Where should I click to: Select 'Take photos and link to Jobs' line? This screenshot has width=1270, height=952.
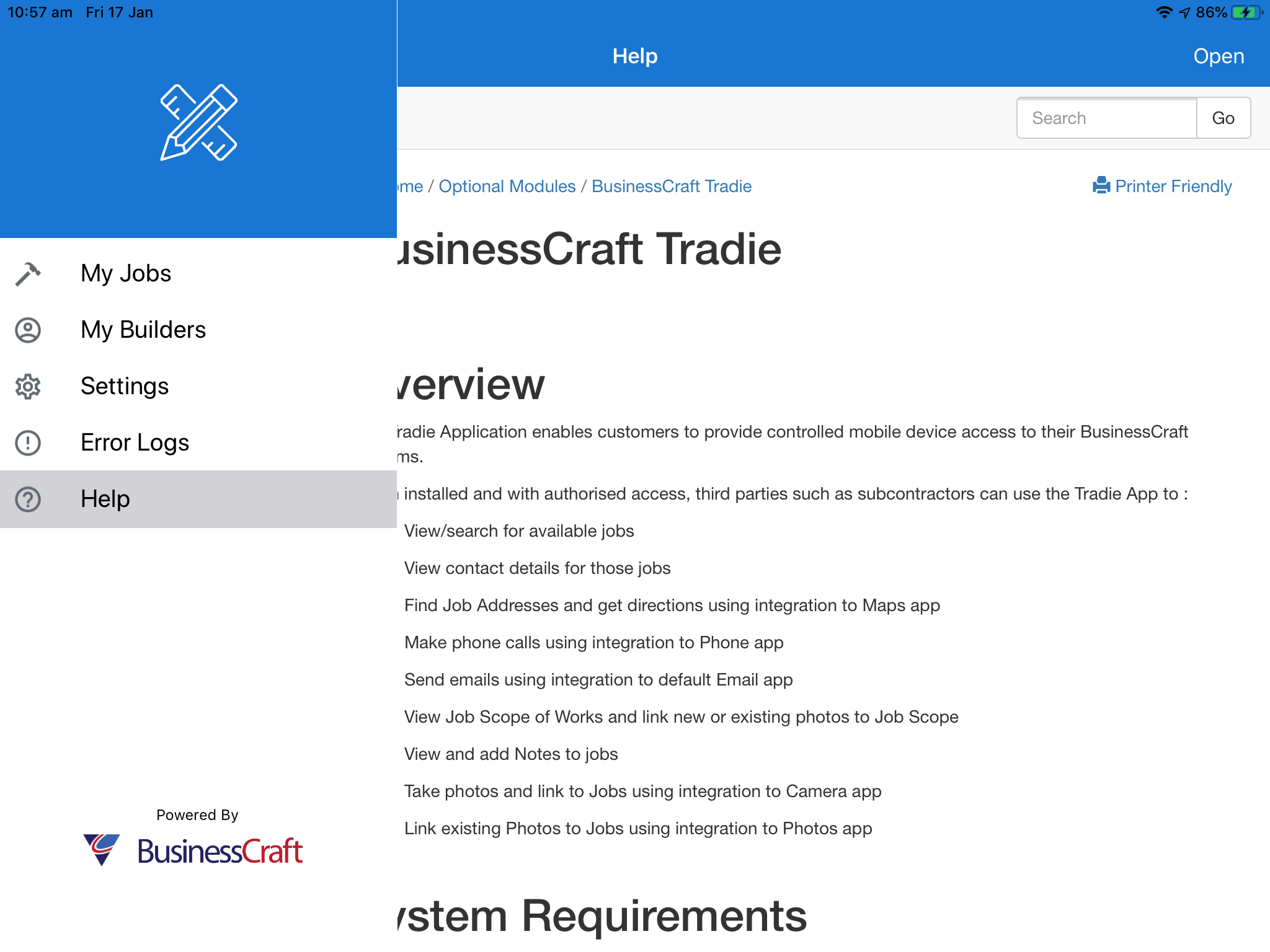(x=643, y=791)
